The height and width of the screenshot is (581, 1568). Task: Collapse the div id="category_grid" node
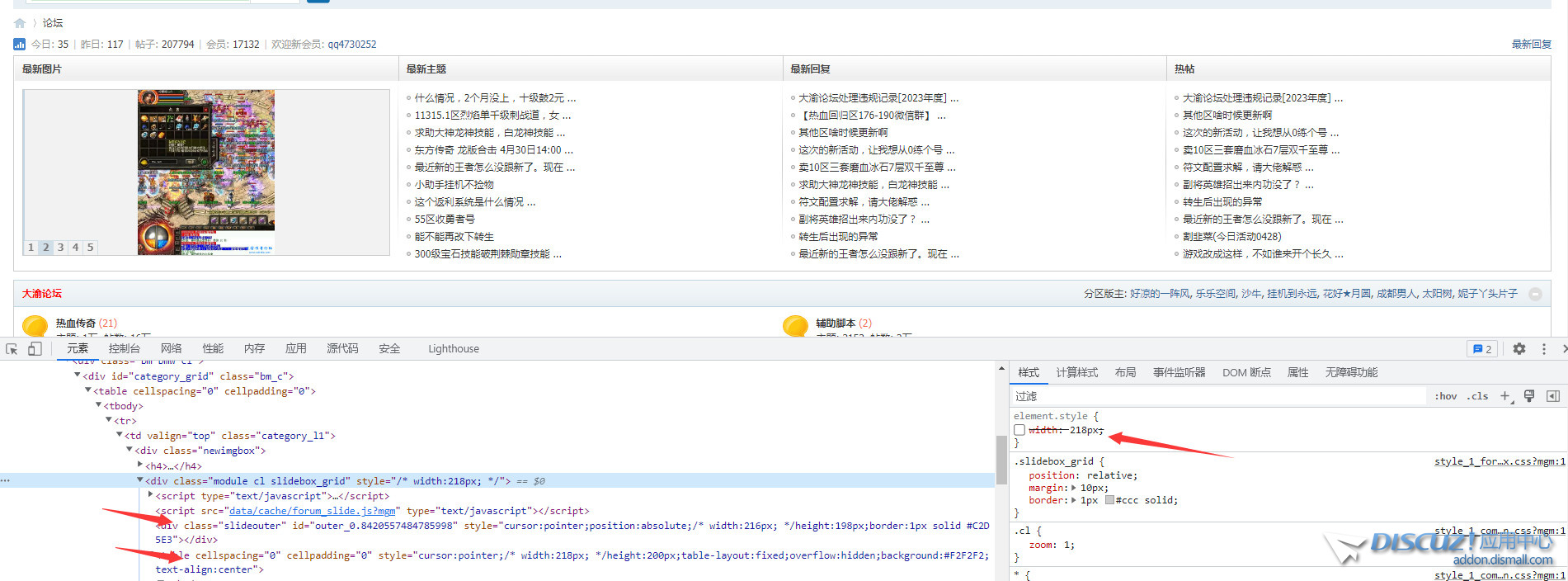[77, 376]
